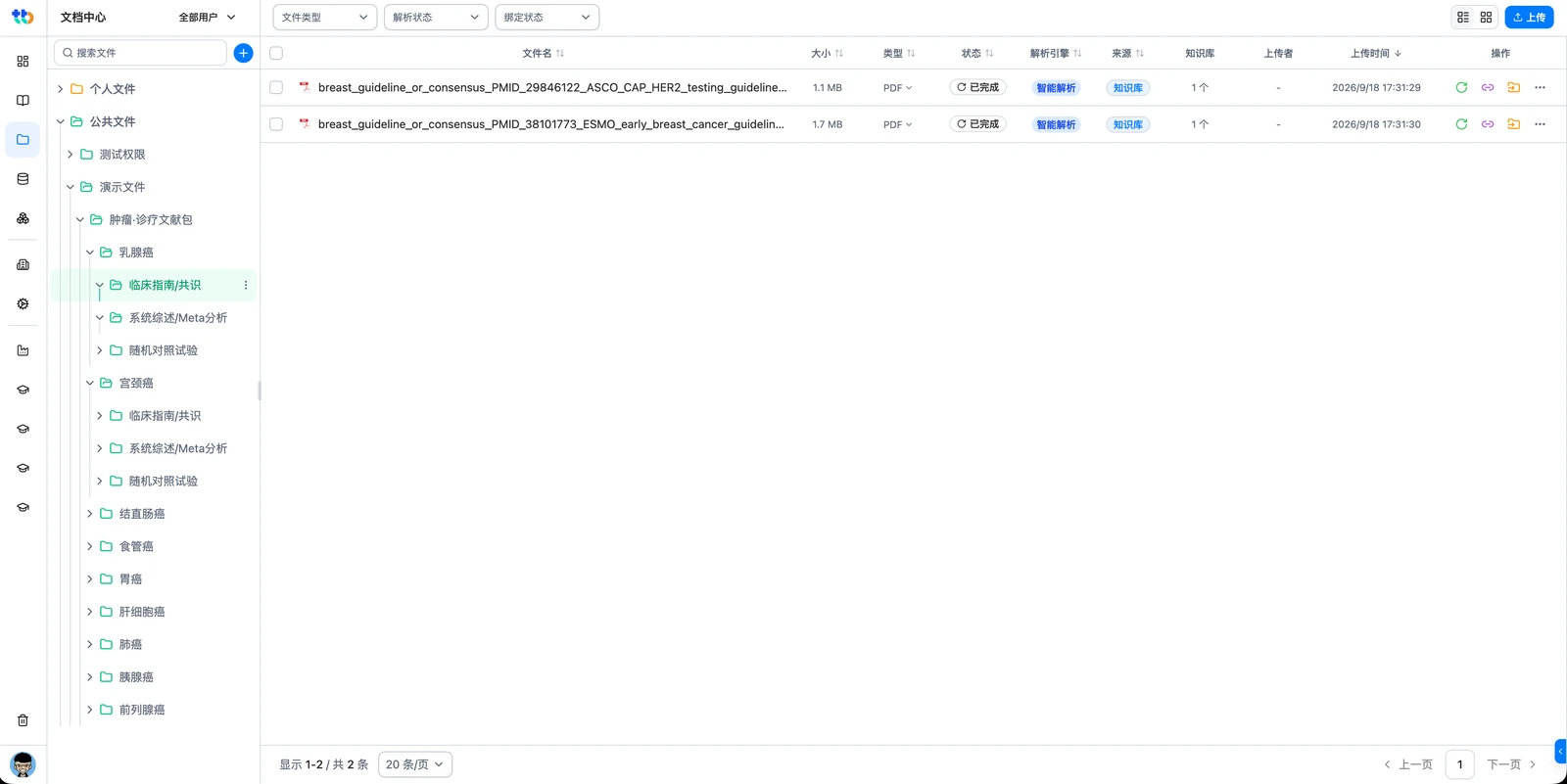
Task: Toggle select-all checkbox in table header
Action: click(276, 53)
